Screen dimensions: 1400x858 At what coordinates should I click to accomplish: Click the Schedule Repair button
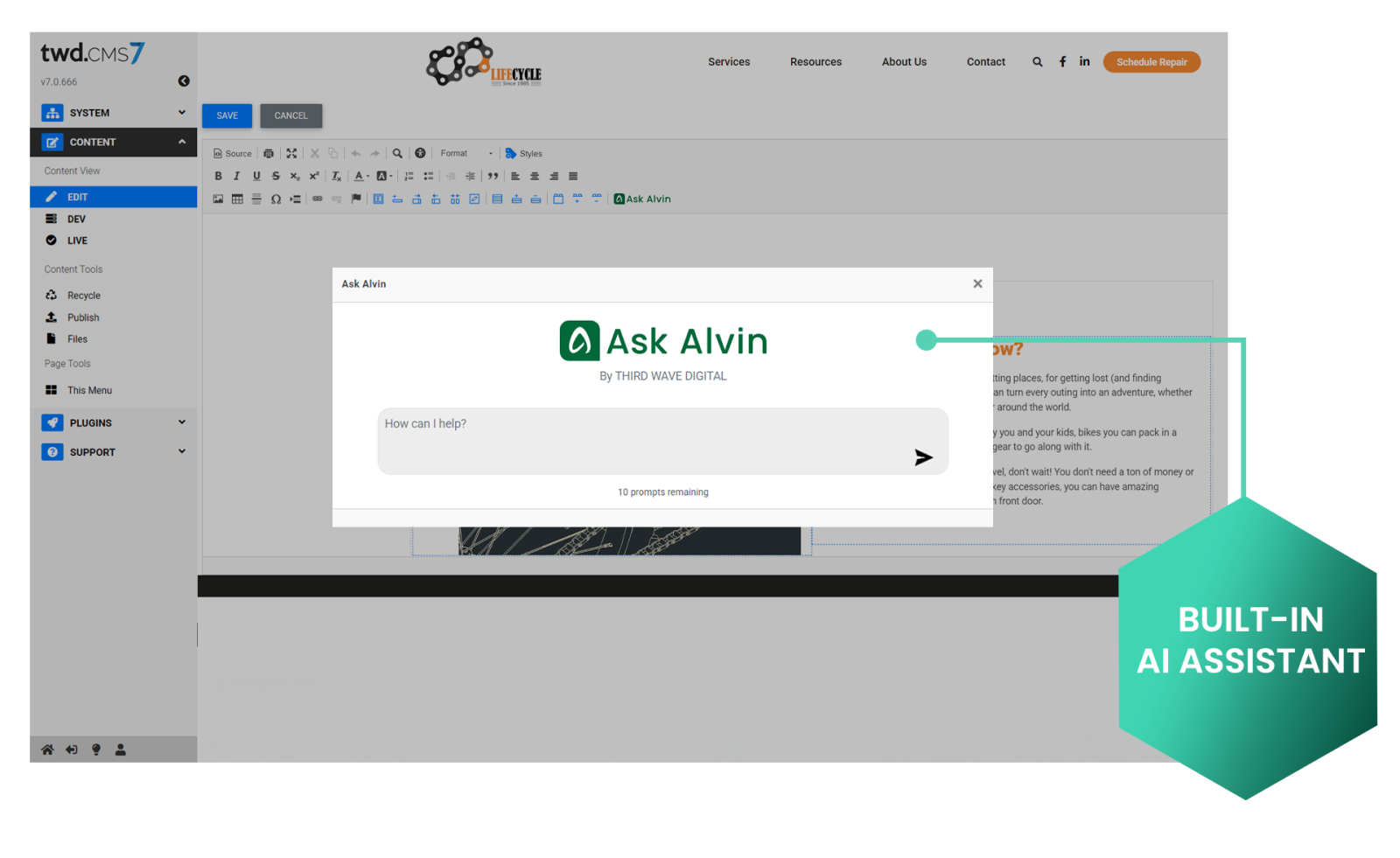coord(1151,62)
